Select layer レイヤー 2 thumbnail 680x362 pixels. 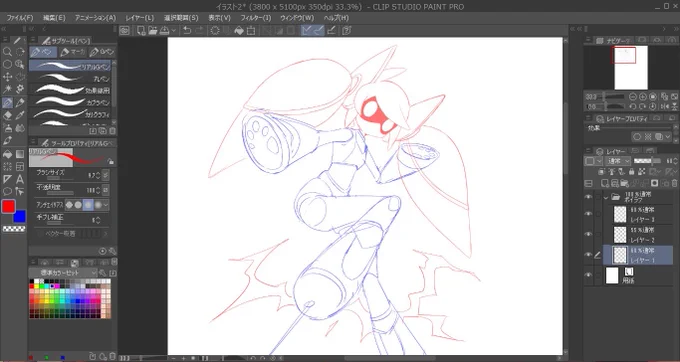(x=621, y=235)
